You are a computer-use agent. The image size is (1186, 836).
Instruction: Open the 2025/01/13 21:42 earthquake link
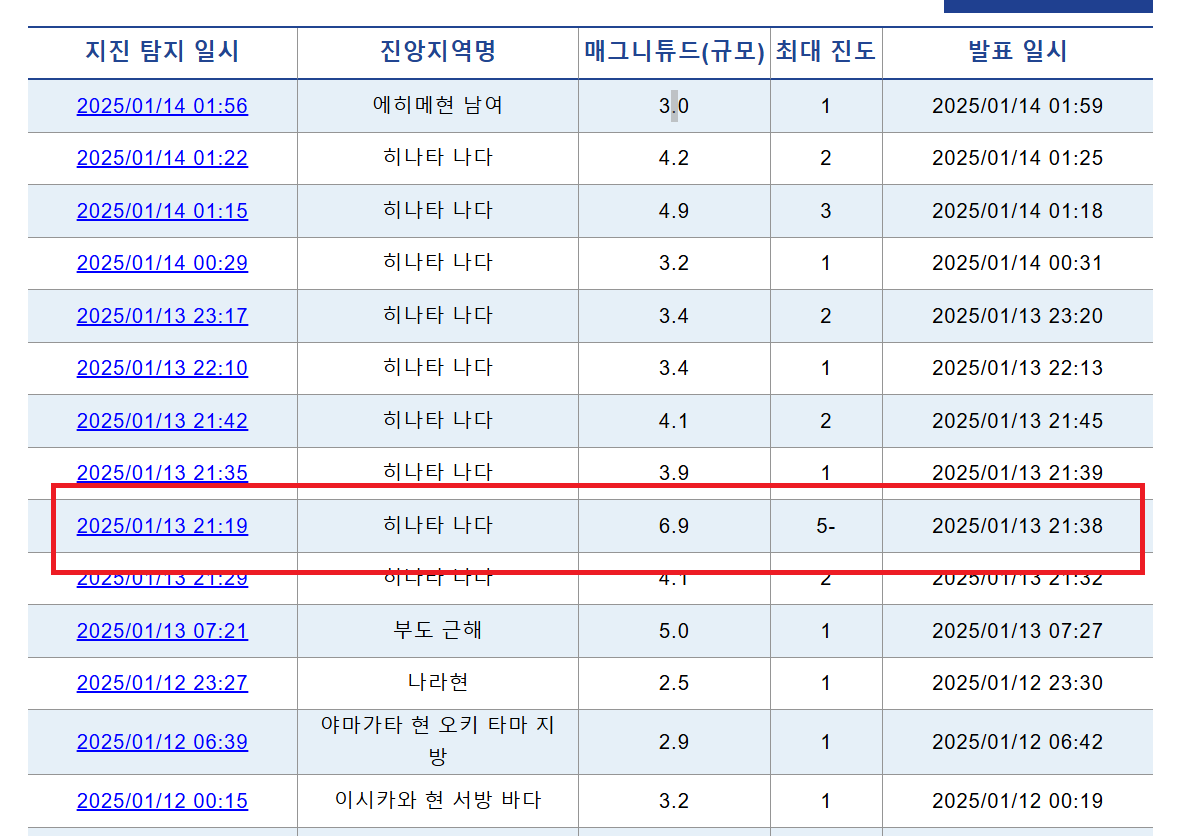click(x=162, y=421)
